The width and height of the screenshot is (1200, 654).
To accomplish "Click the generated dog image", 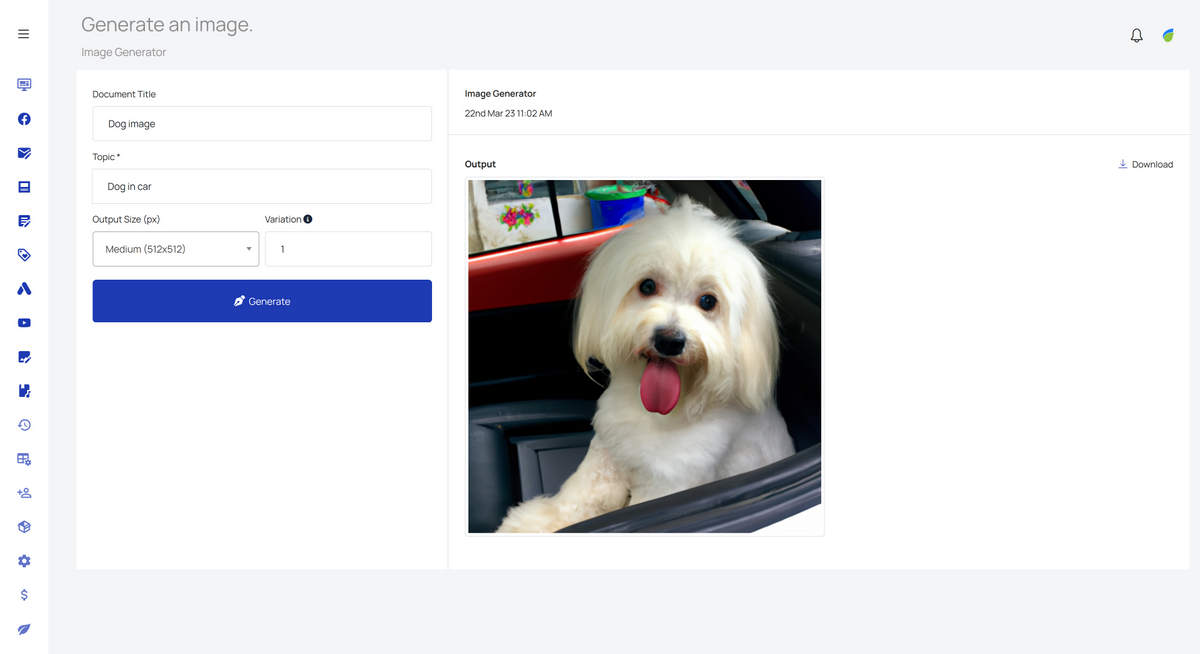I will click(645, 356).
